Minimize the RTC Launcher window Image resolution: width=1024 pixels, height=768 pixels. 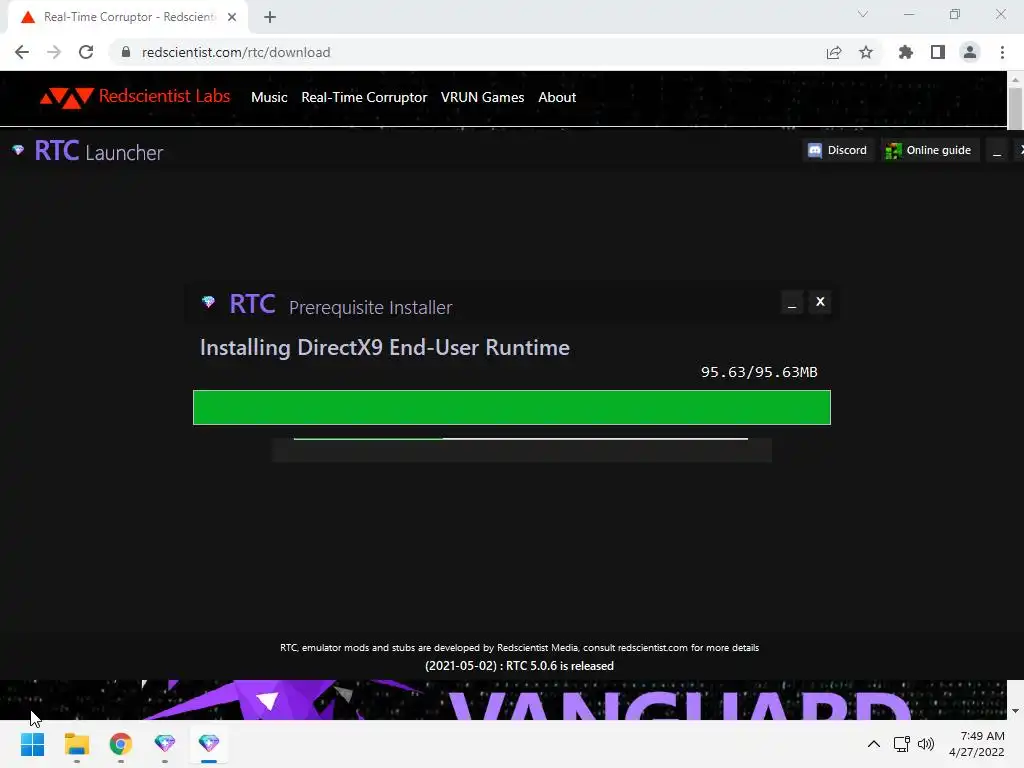click(997, 152)
